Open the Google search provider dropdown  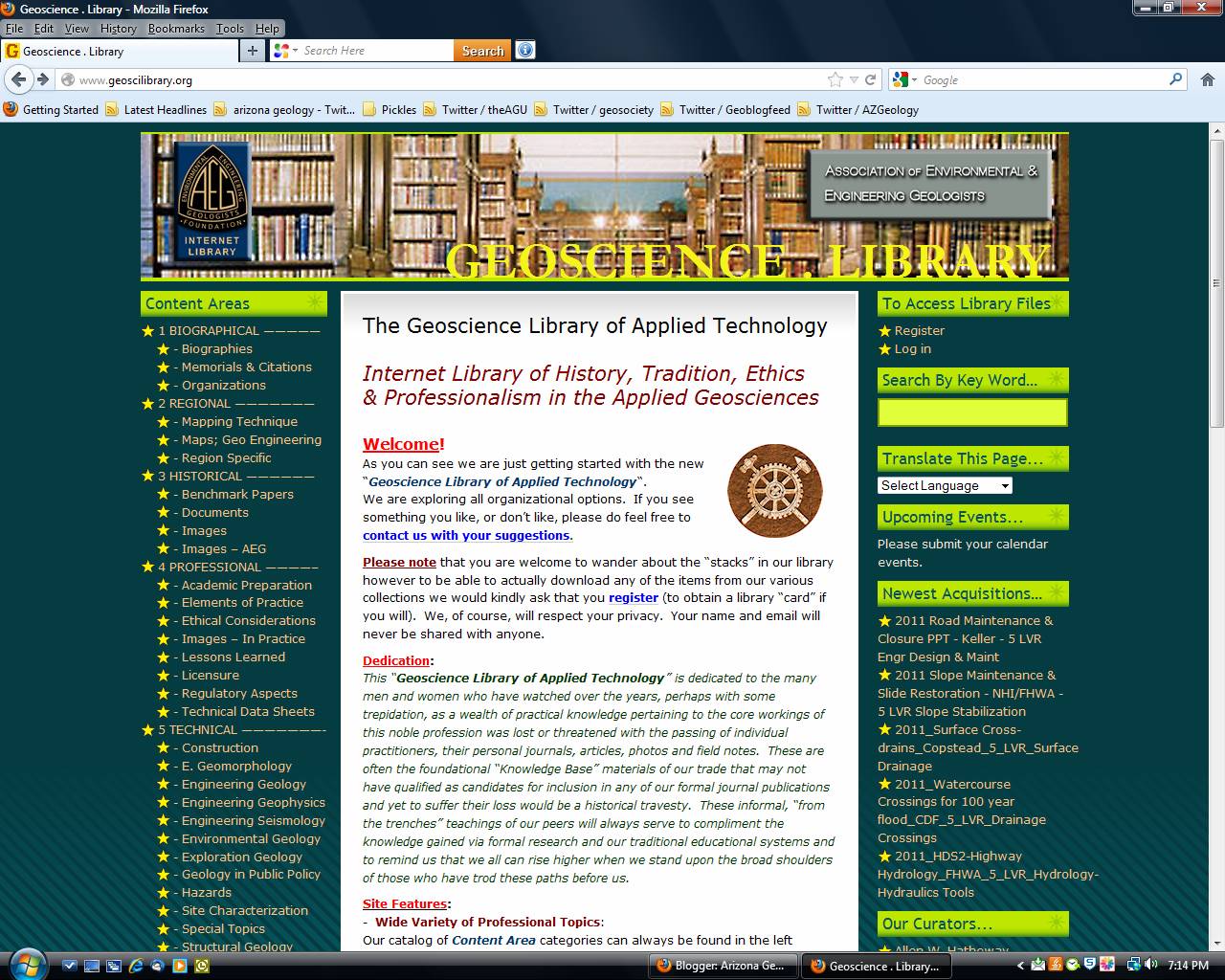point(914,79)
